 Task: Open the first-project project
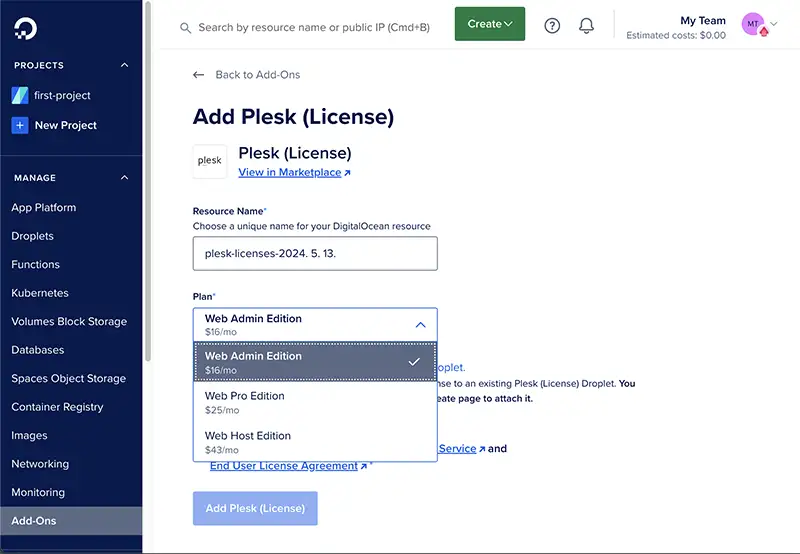click(x=62, y=95)
